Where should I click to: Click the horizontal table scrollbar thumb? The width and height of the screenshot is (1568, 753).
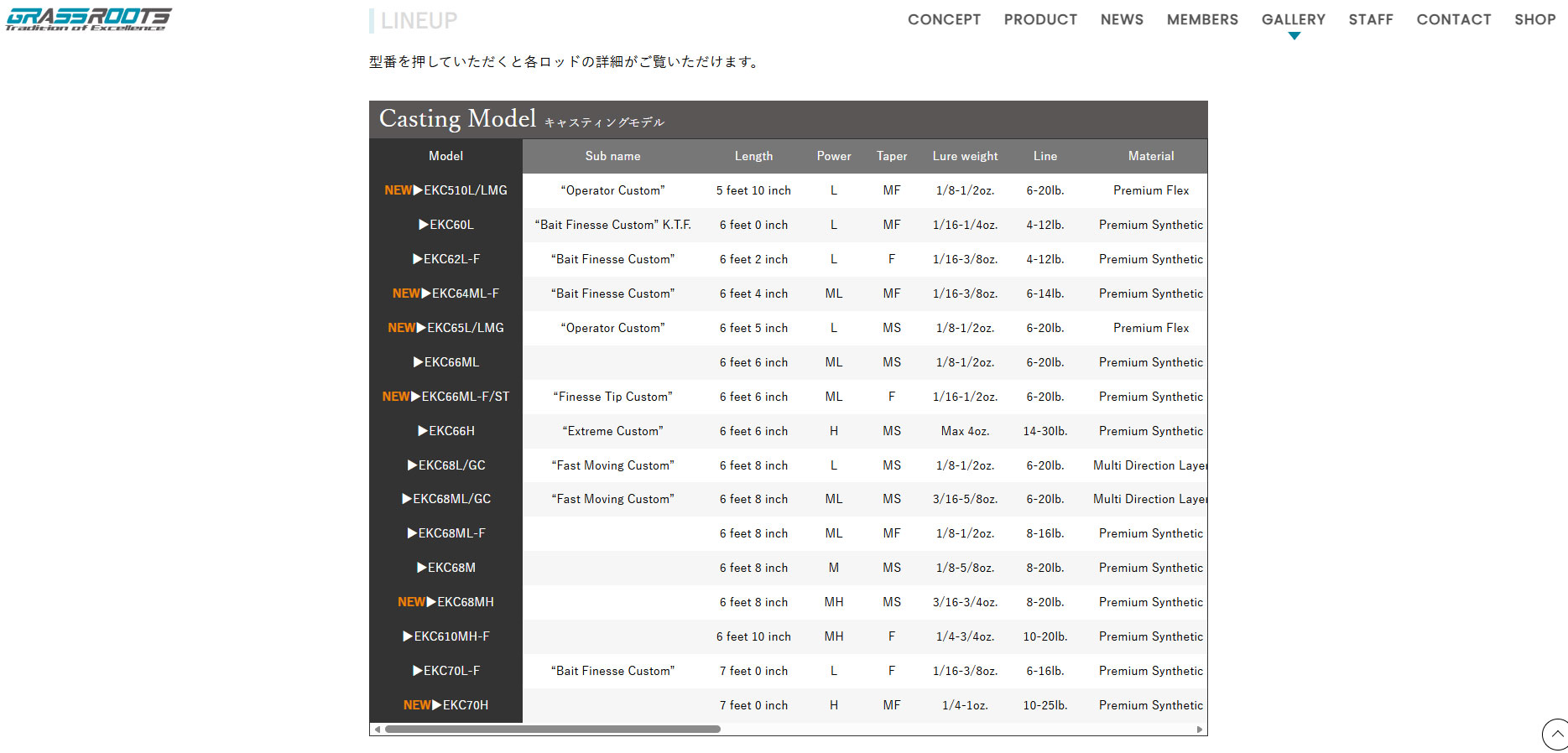pyautogui.click(x=552, y=729)
